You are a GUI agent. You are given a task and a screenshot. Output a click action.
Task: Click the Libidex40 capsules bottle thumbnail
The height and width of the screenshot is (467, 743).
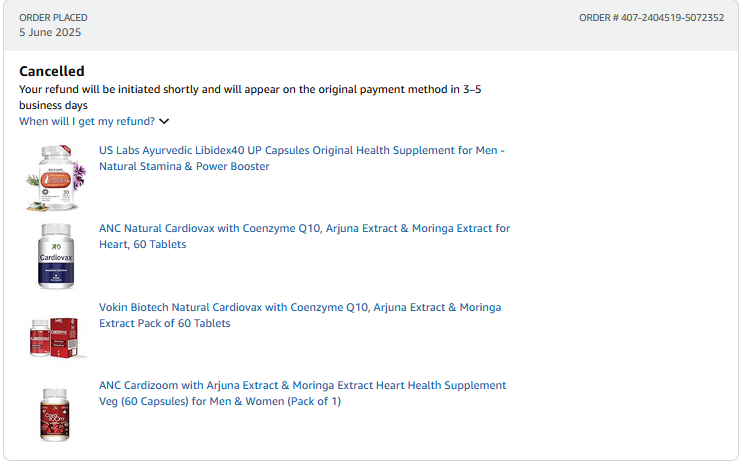[x=55, y=178]
